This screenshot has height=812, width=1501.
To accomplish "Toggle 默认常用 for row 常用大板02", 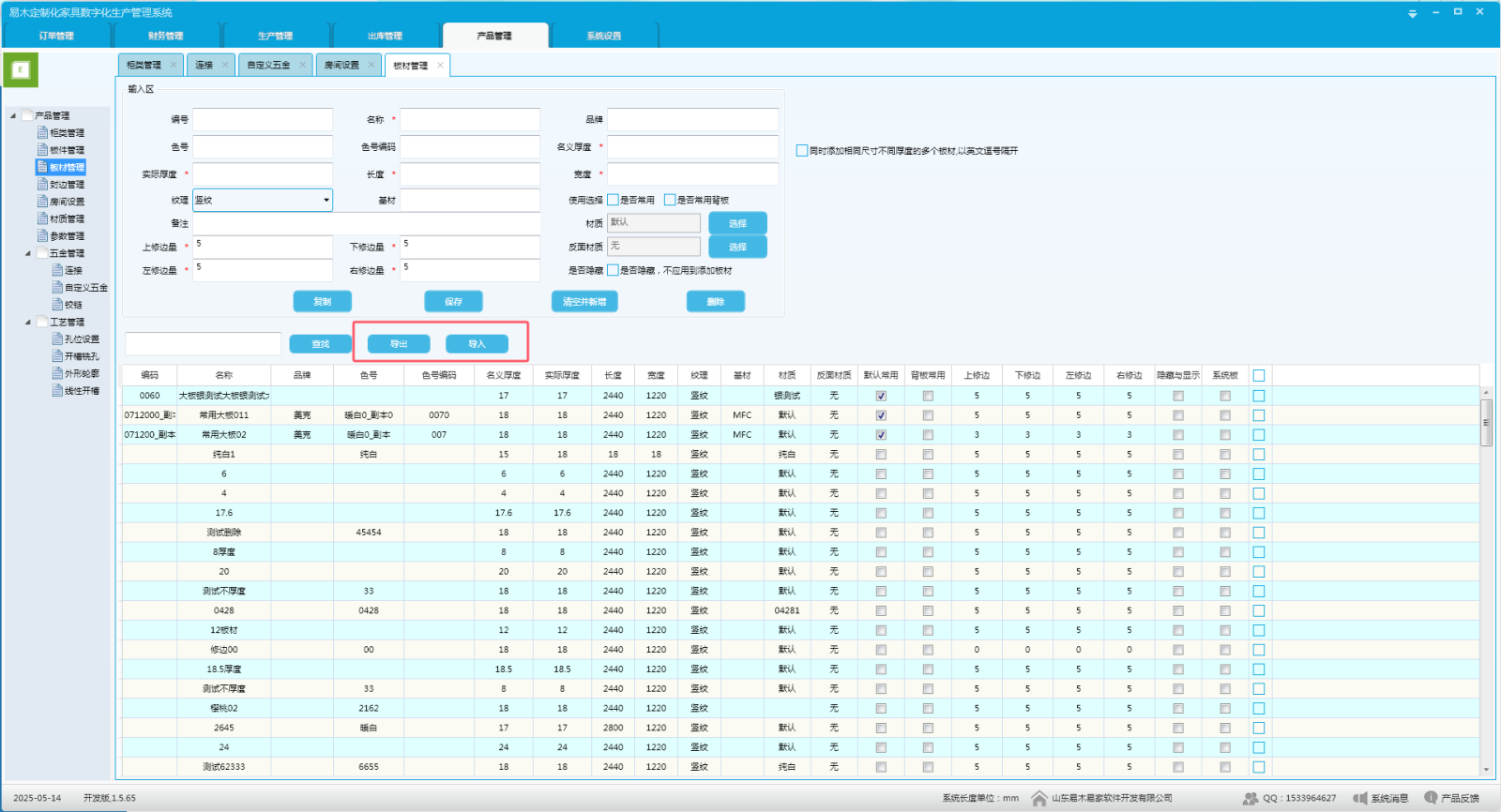I will coord(881,435).
